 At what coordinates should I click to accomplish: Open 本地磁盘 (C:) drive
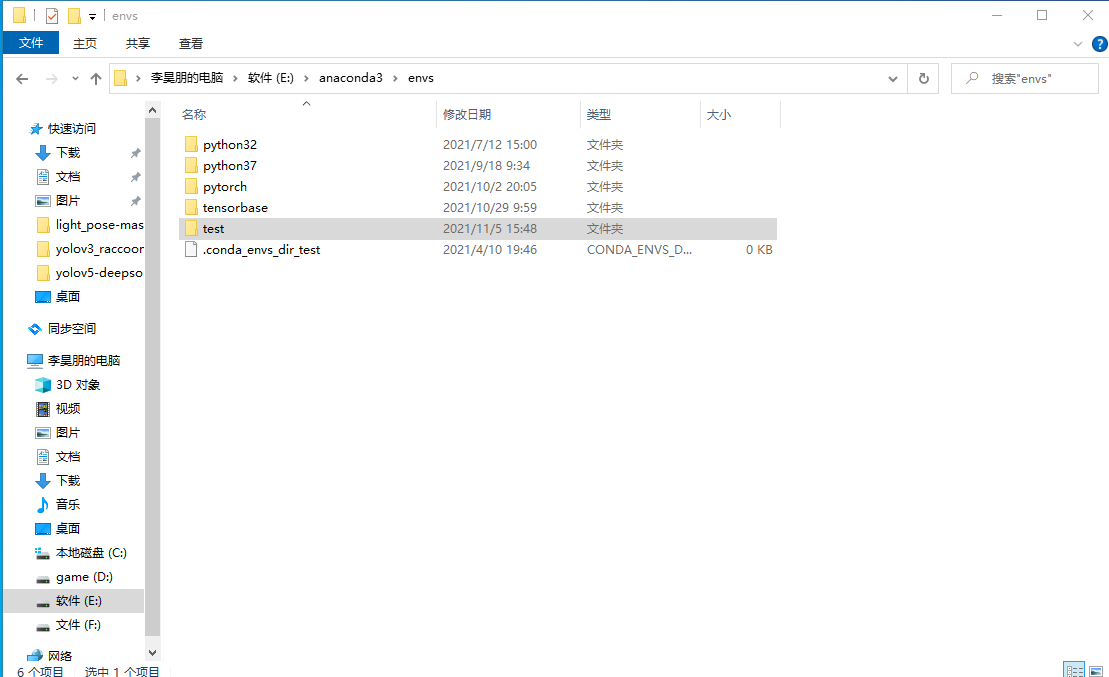coord(91,552)
